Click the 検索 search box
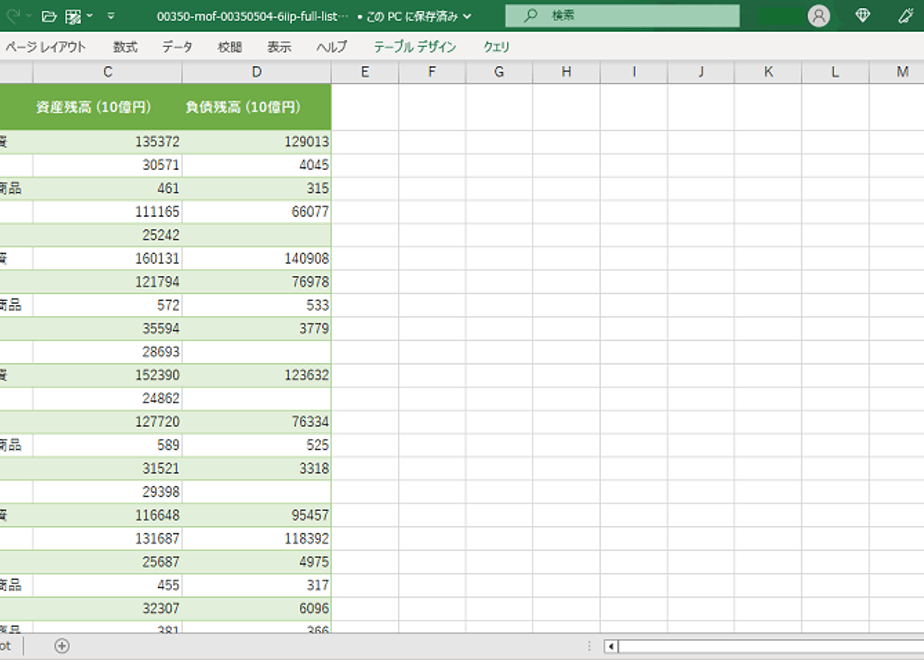Screen dimensions: 924x660 622,16
